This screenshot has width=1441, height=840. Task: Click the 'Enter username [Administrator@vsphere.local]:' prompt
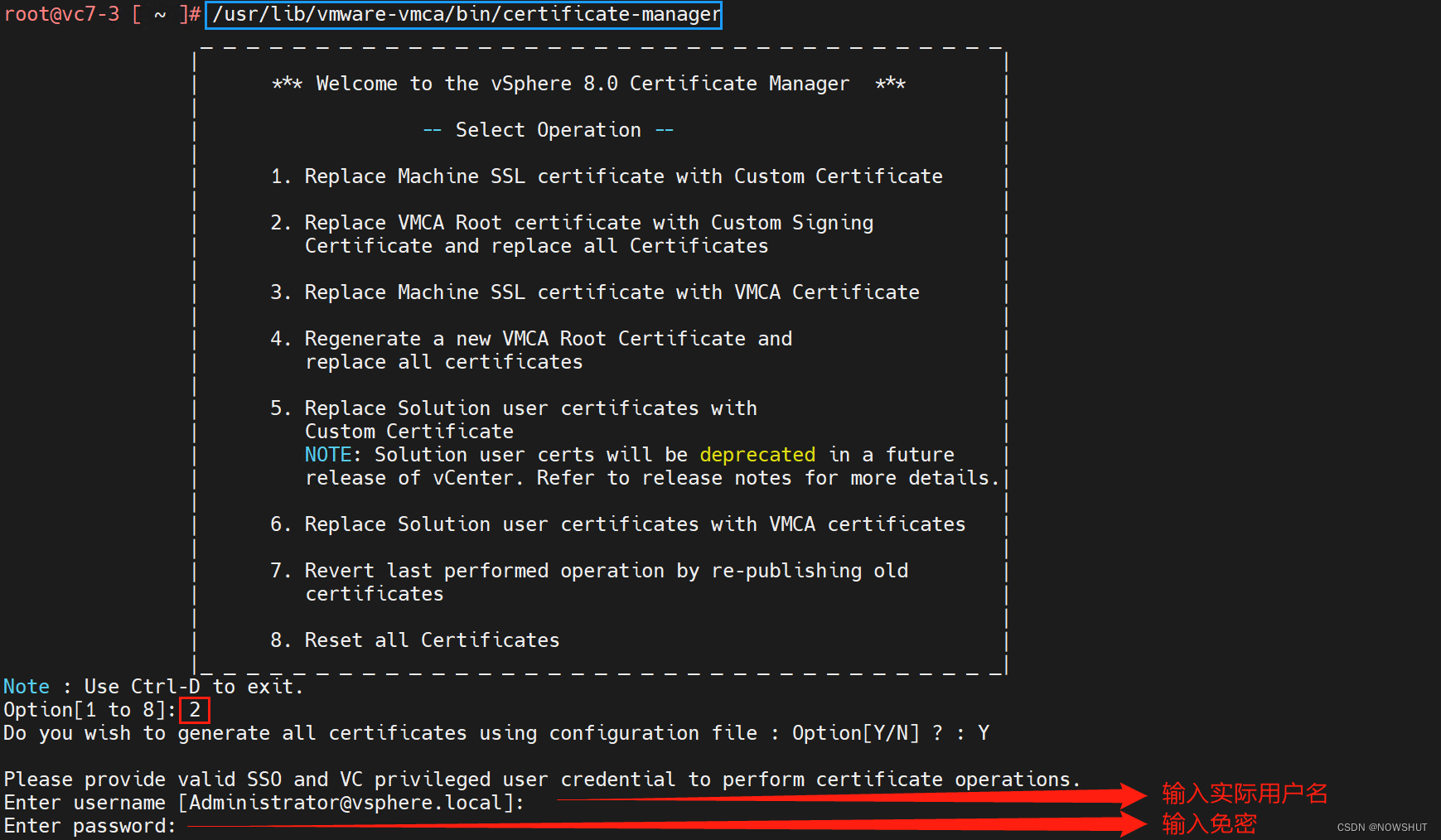(x=264, y=803)
